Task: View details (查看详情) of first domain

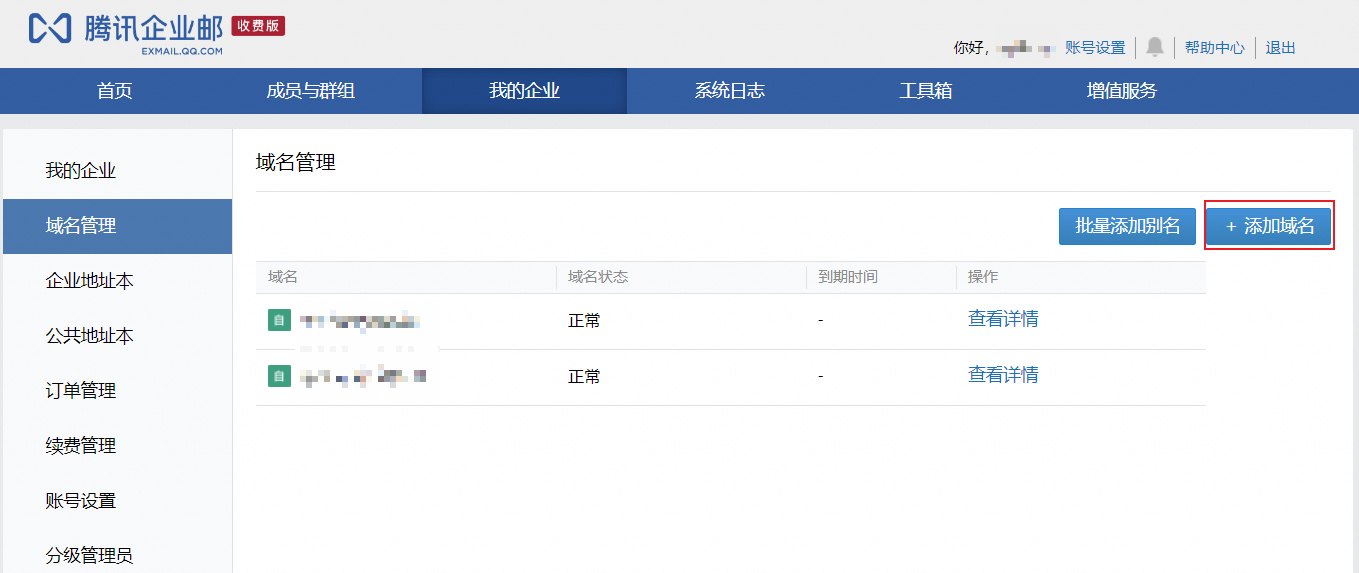Action: click(x=1003, y=319)
